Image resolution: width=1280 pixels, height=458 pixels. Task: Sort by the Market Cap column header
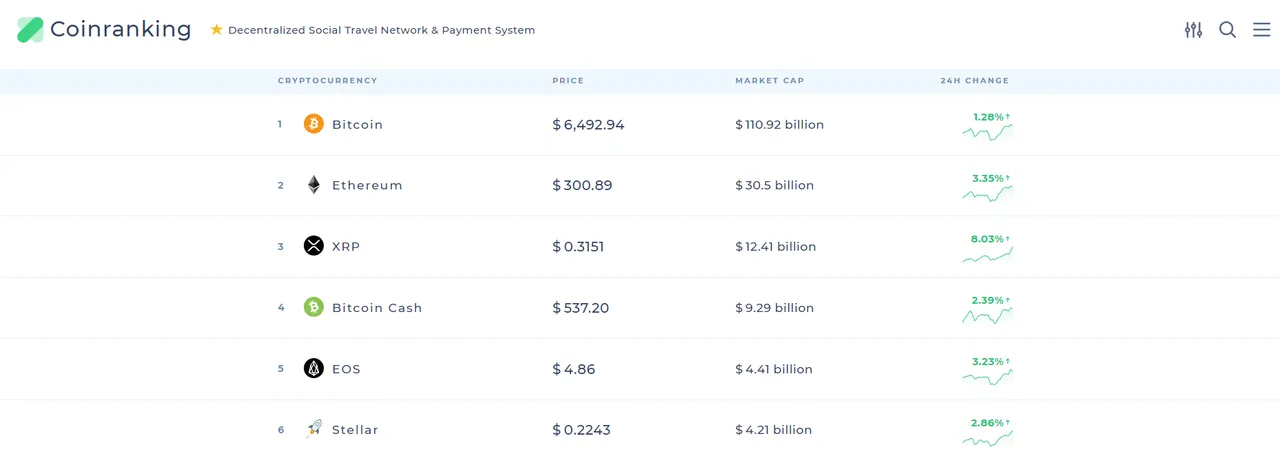[x=770, y=81]
